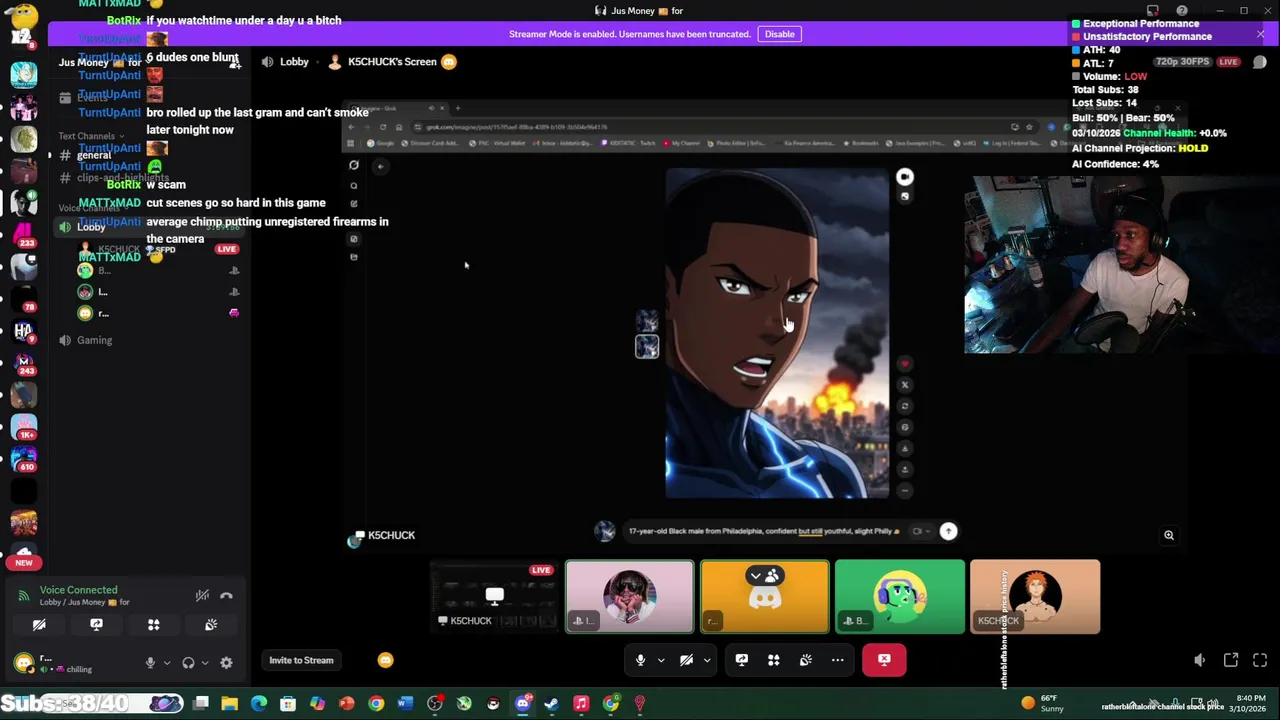This screenshot has height=720, width=1280.
Task: Turn on camera in Voice Connected panel
Action: 39,625
